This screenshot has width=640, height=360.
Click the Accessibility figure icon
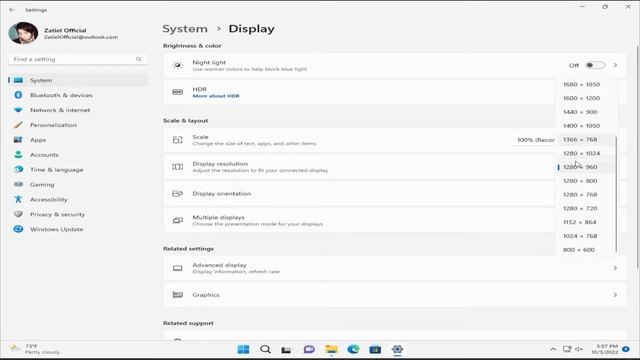18,199
